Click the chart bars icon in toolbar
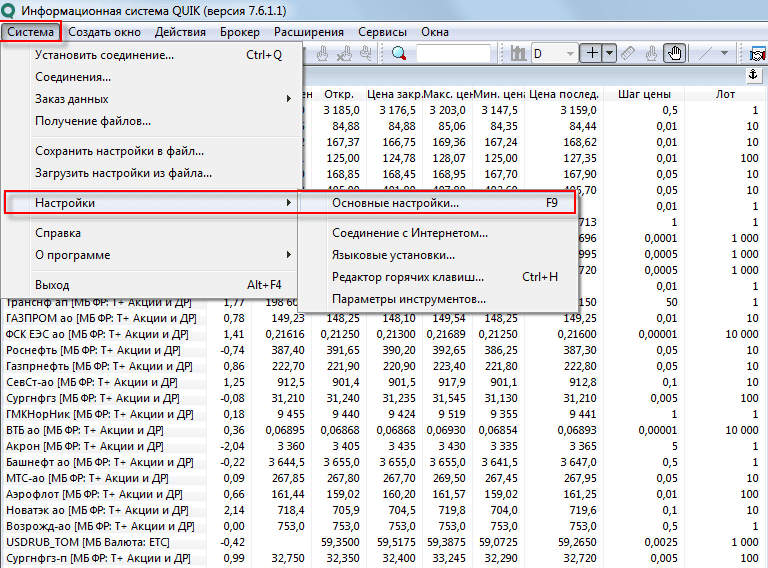Image resolution: width=768 pixels, height=568 pixels. [x=518, y=53]
